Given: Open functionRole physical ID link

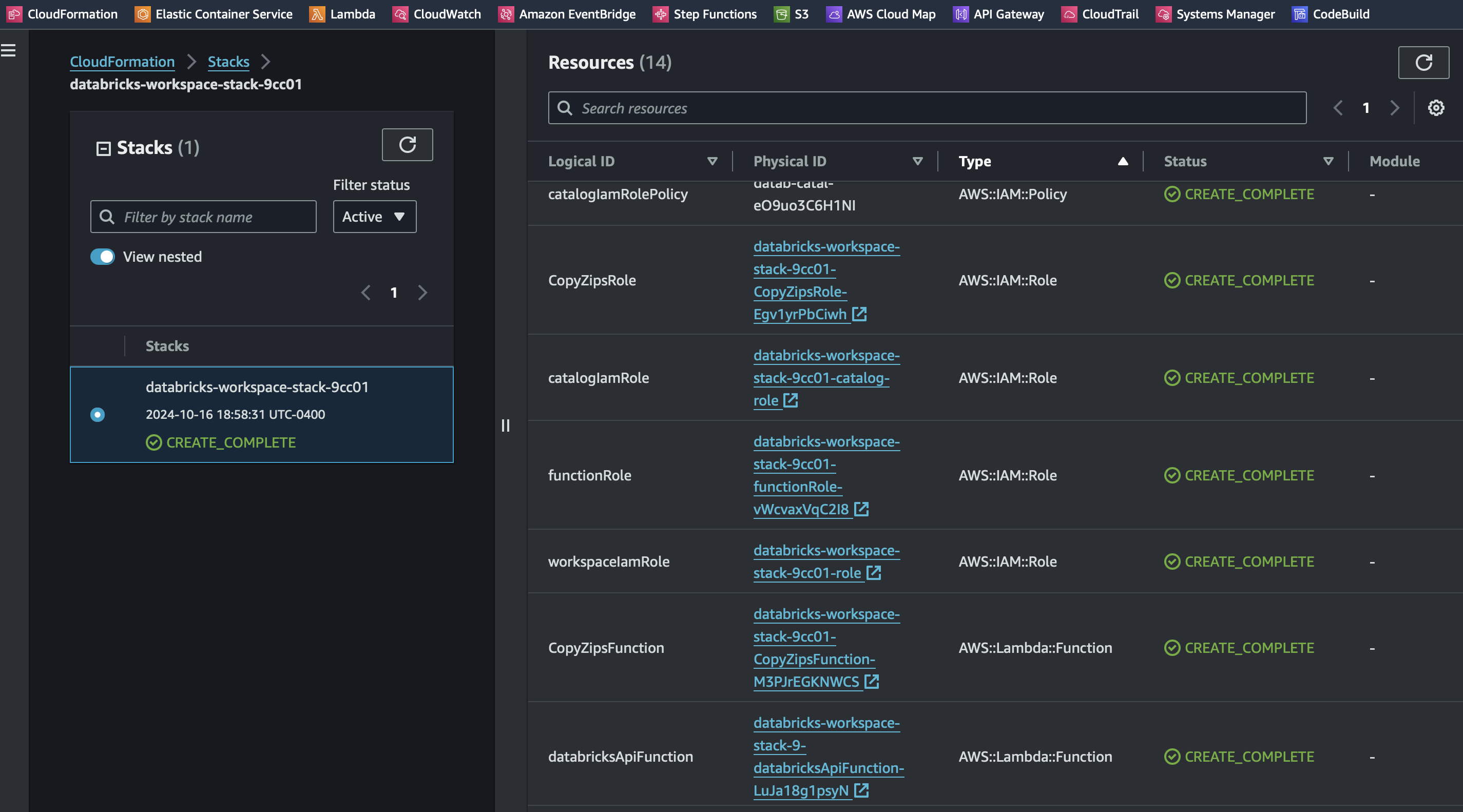Looking at the screenshot, I should [x=826, y=475].
